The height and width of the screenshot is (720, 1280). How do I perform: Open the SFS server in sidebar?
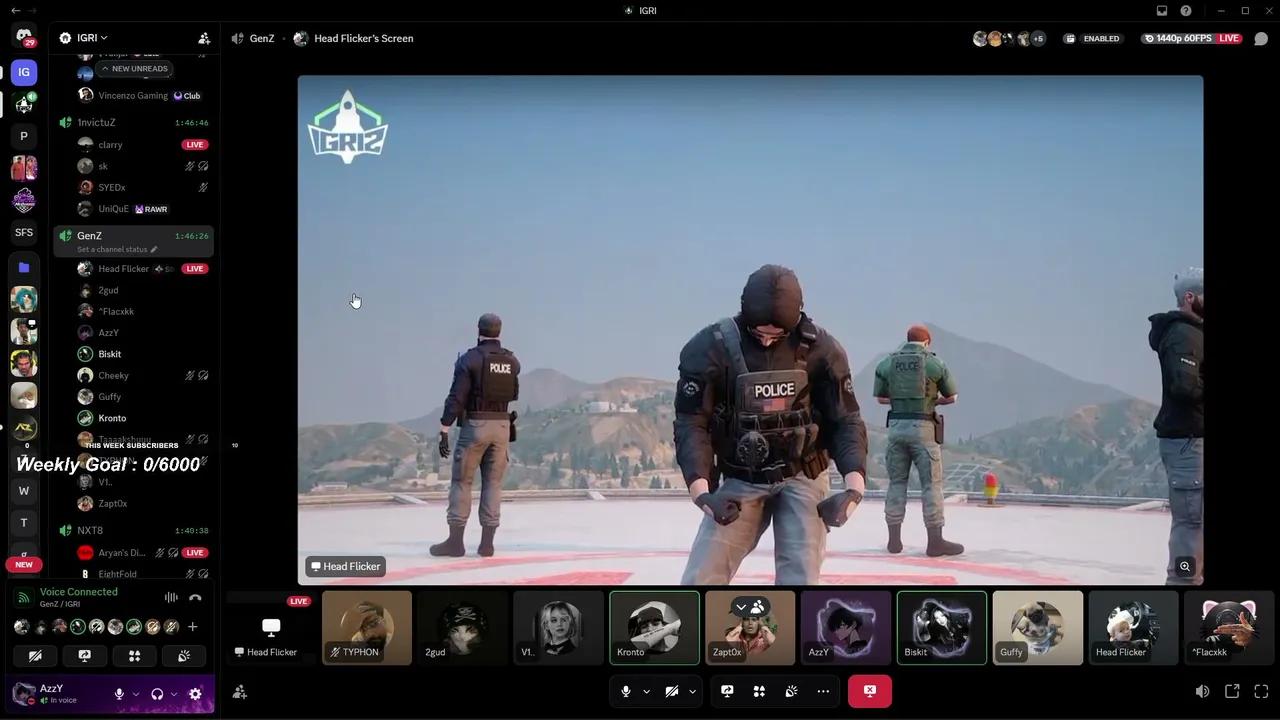24,232
